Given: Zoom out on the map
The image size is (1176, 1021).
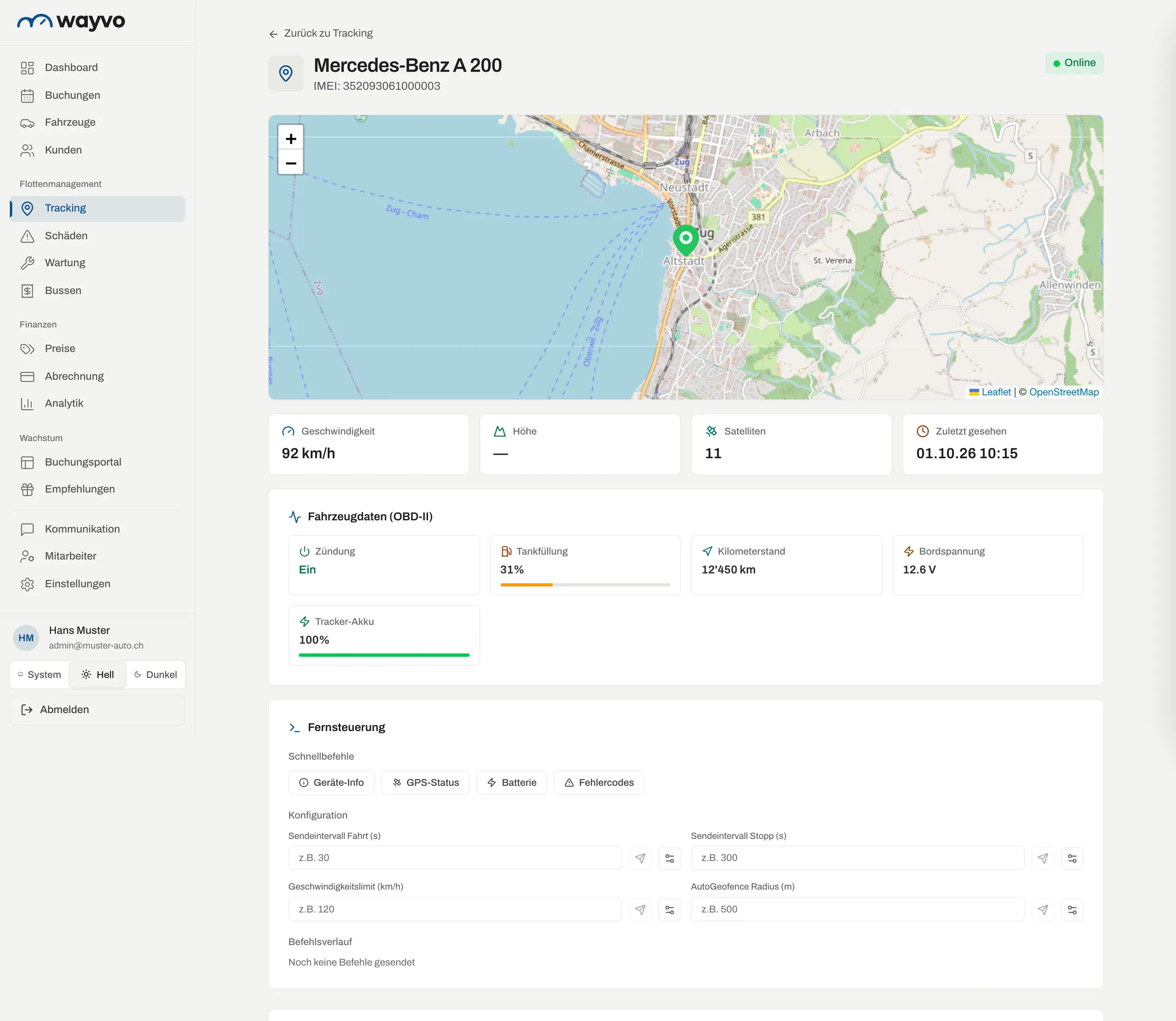Looking at the screenshot, I should coord(291,163).
